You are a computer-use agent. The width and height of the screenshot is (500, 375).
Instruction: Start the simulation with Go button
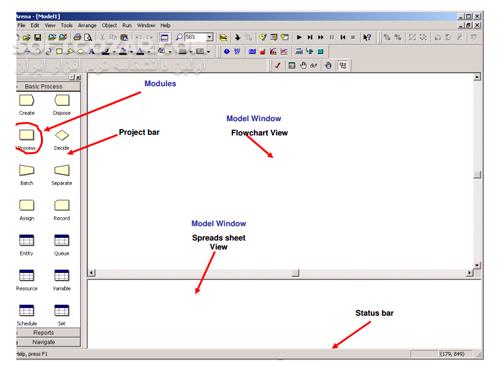click(x=299, y=37)
